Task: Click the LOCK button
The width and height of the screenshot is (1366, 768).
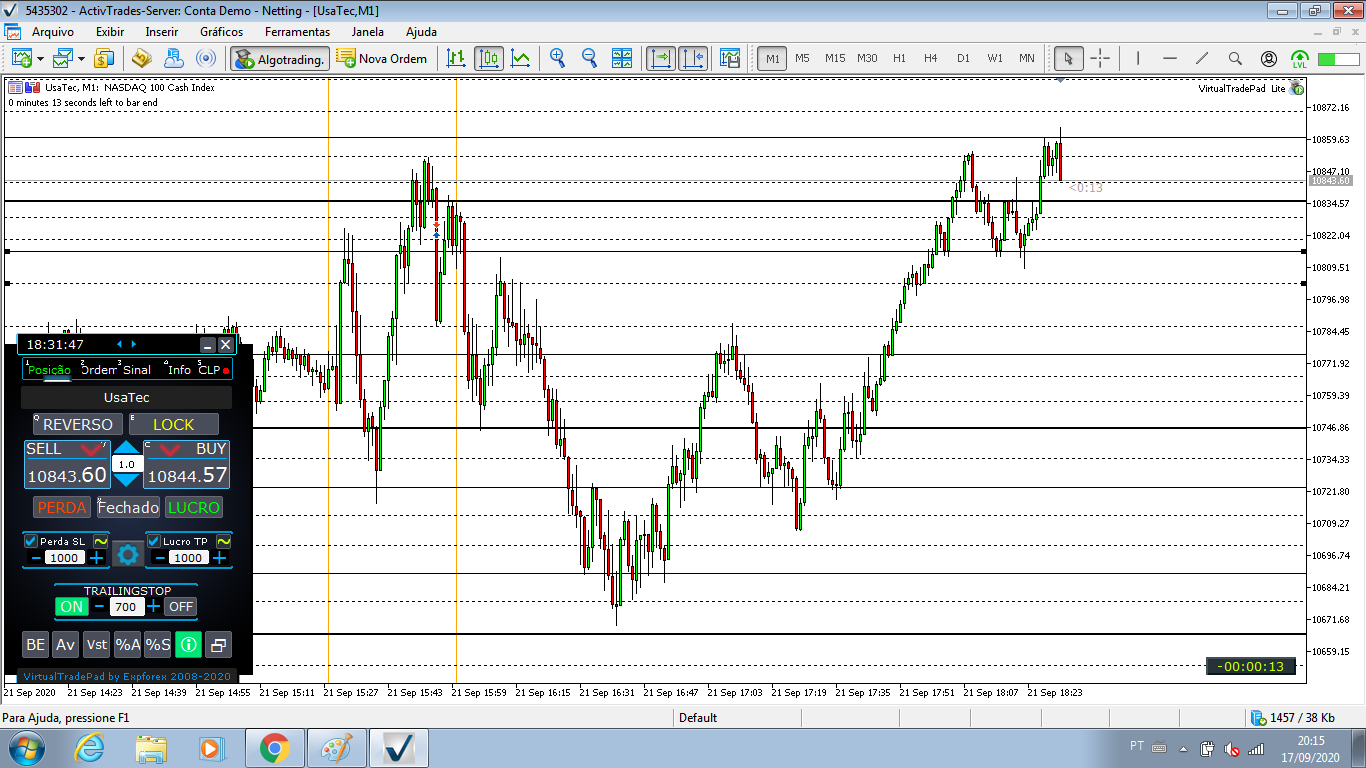Action: [x=174, y=425]
